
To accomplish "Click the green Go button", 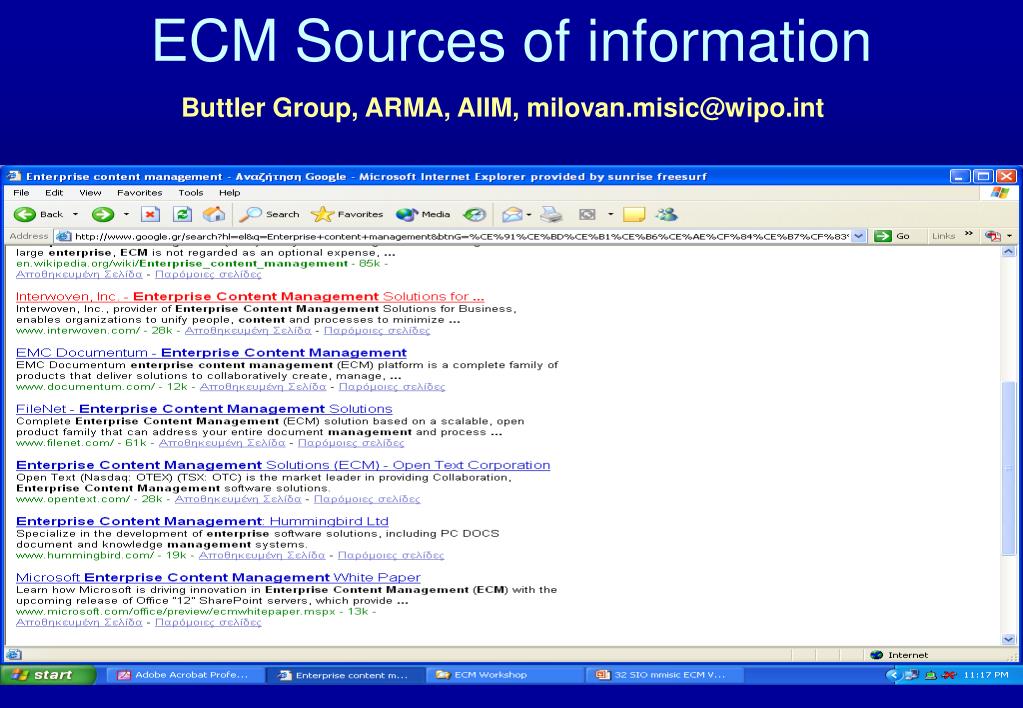I will pyautogui.click(x=892, y=236).
